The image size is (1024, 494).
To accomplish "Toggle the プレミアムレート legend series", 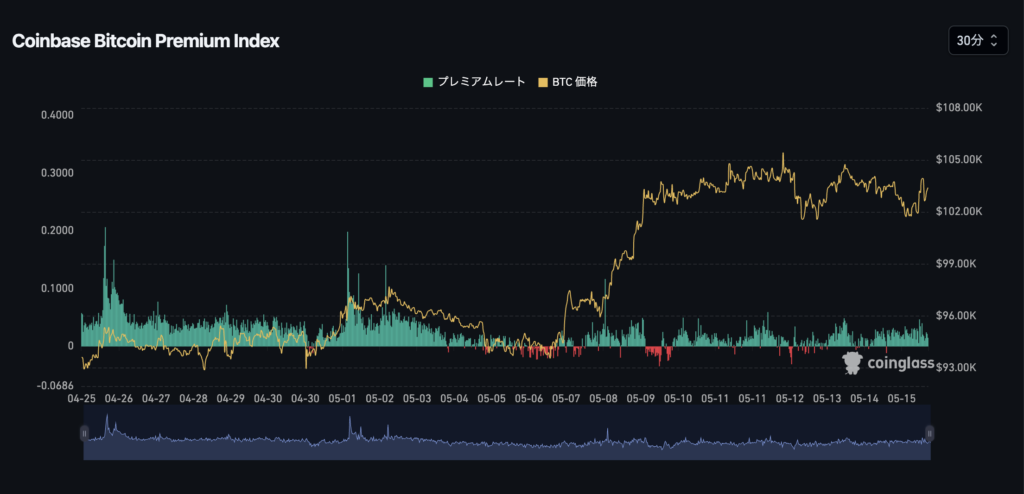I will (474, 82).
